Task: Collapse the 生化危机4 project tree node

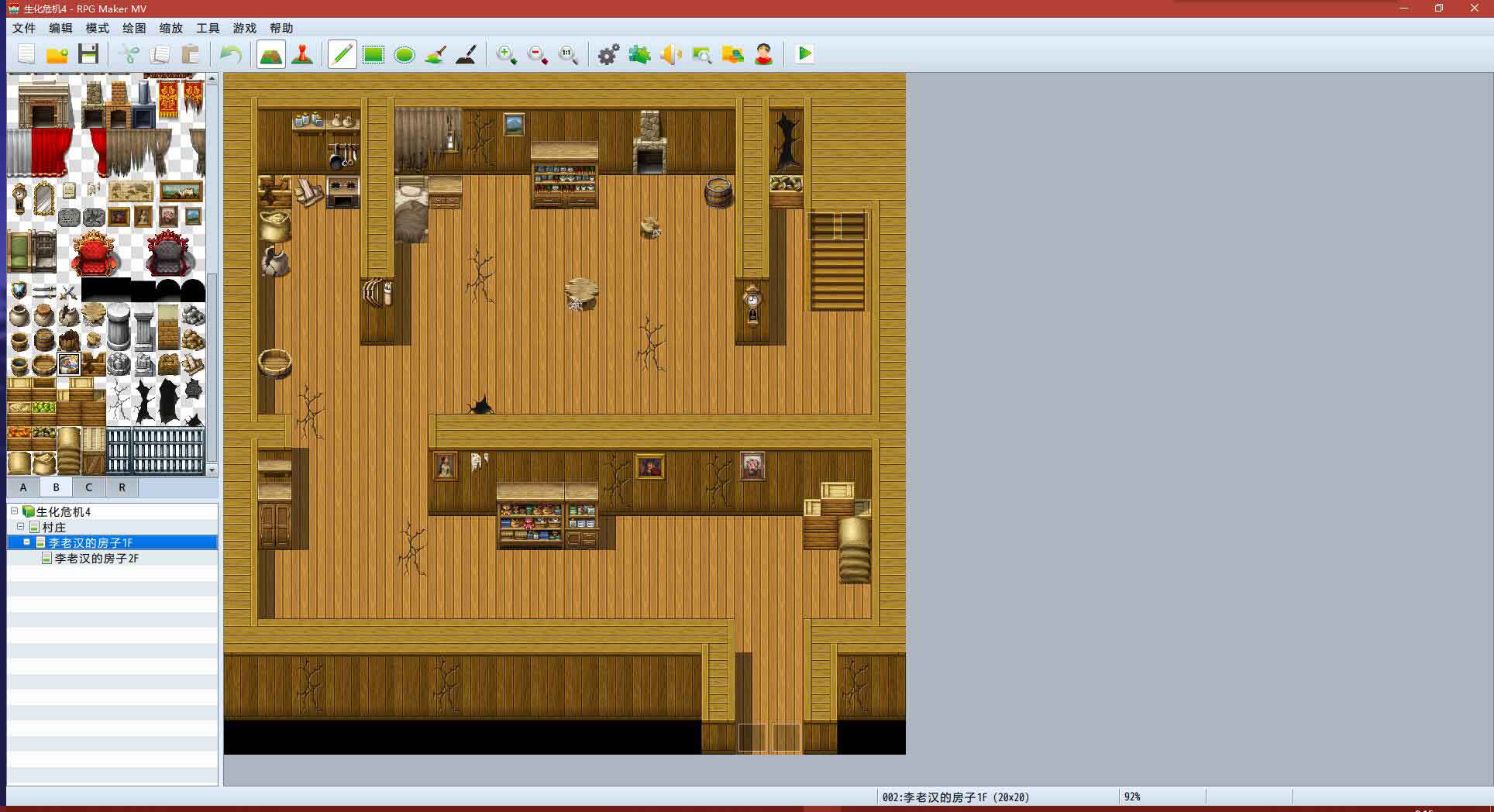Action: 14,511
